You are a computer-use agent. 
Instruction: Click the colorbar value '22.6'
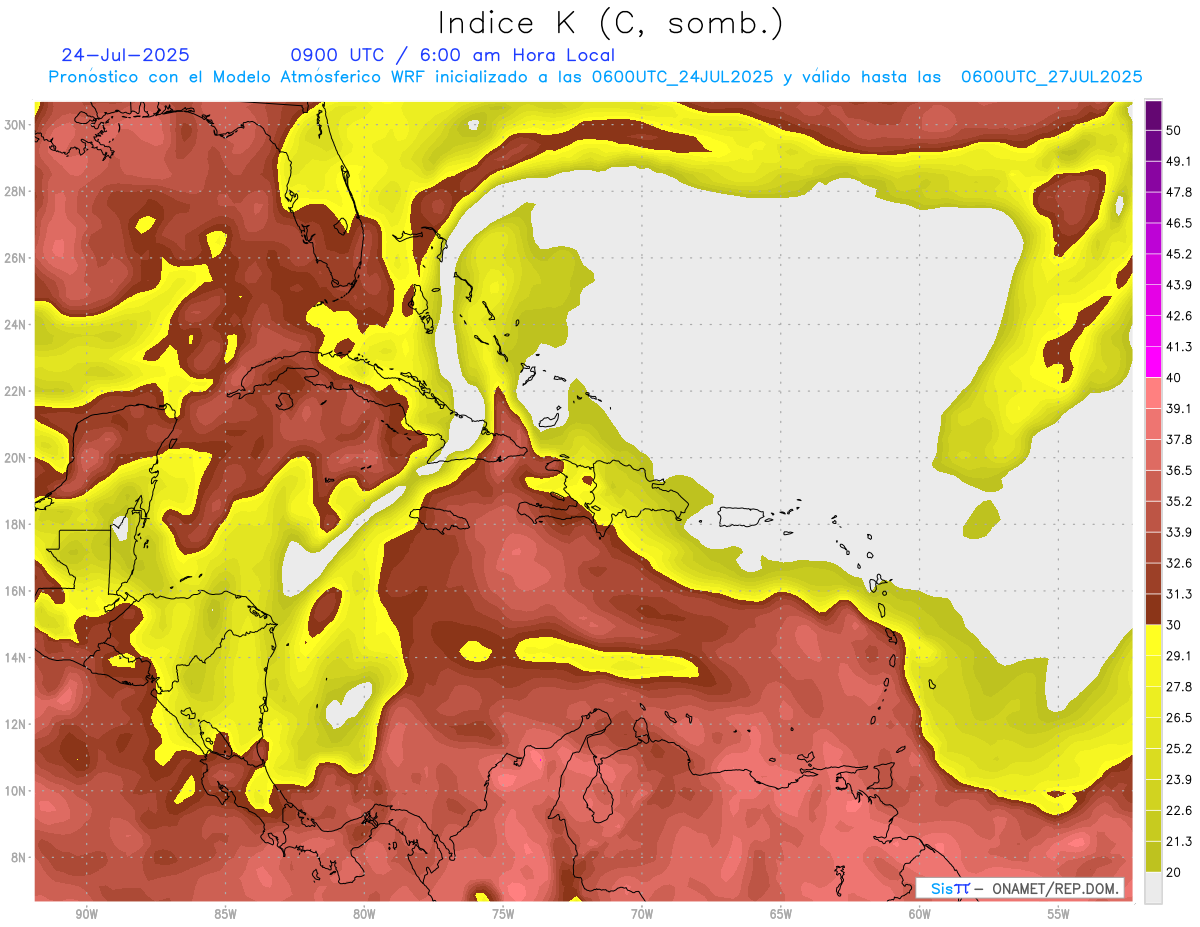(x=1179, y=810)
